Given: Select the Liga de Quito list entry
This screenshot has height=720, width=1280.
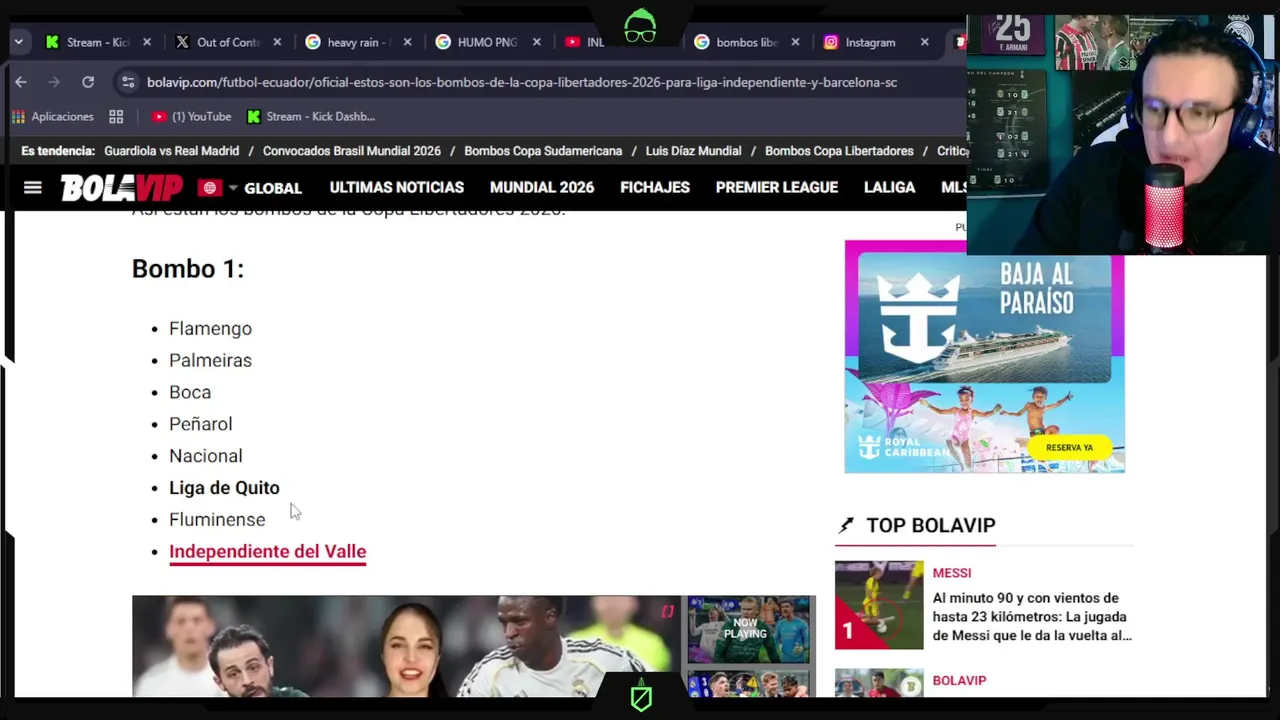Looking at the screenshot, I should pyautogui.click(x=224, y=487).
